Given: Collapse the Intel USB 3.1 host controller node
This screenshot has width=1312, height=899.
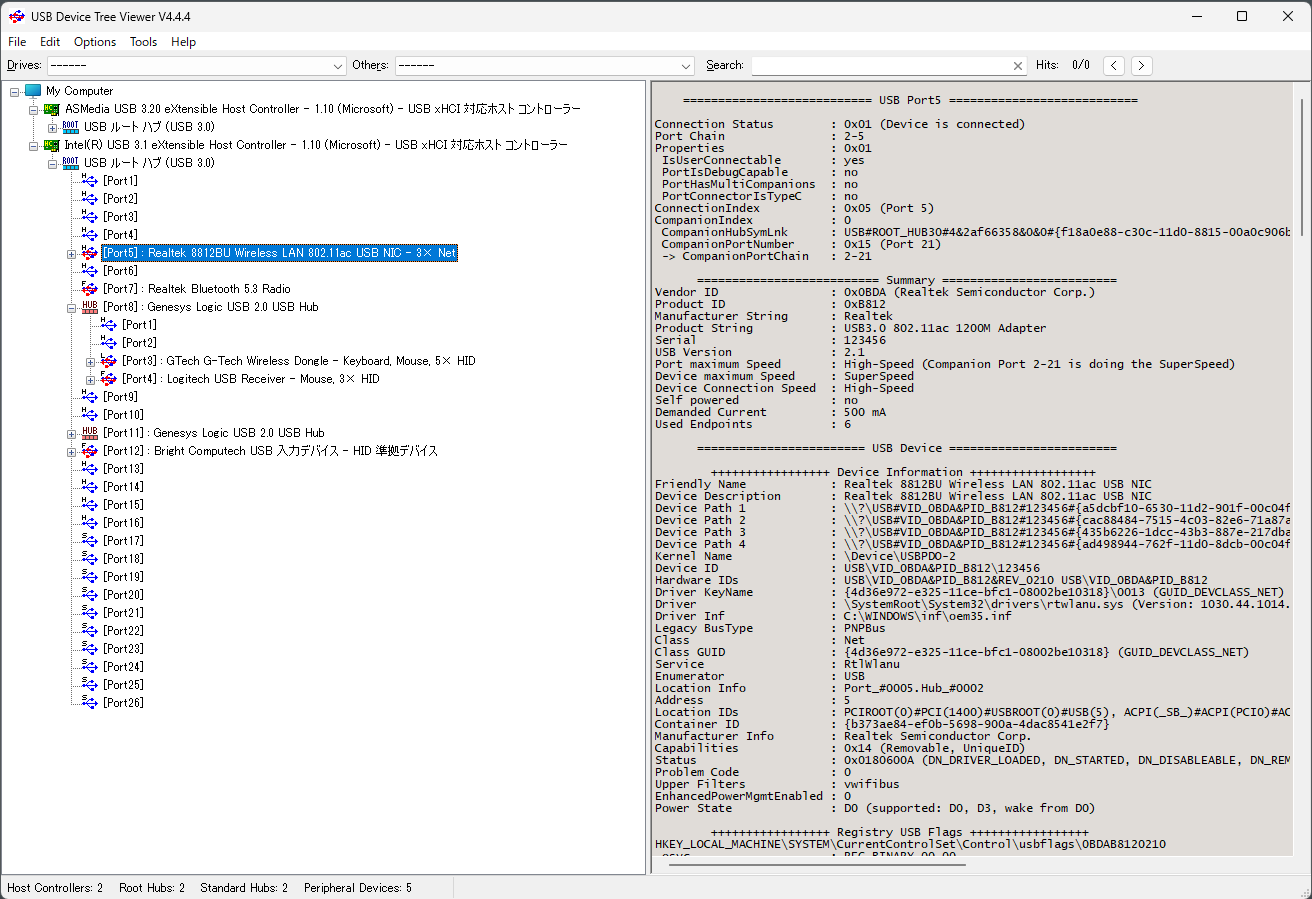Looking at the screenshot, I should (34, 145).
